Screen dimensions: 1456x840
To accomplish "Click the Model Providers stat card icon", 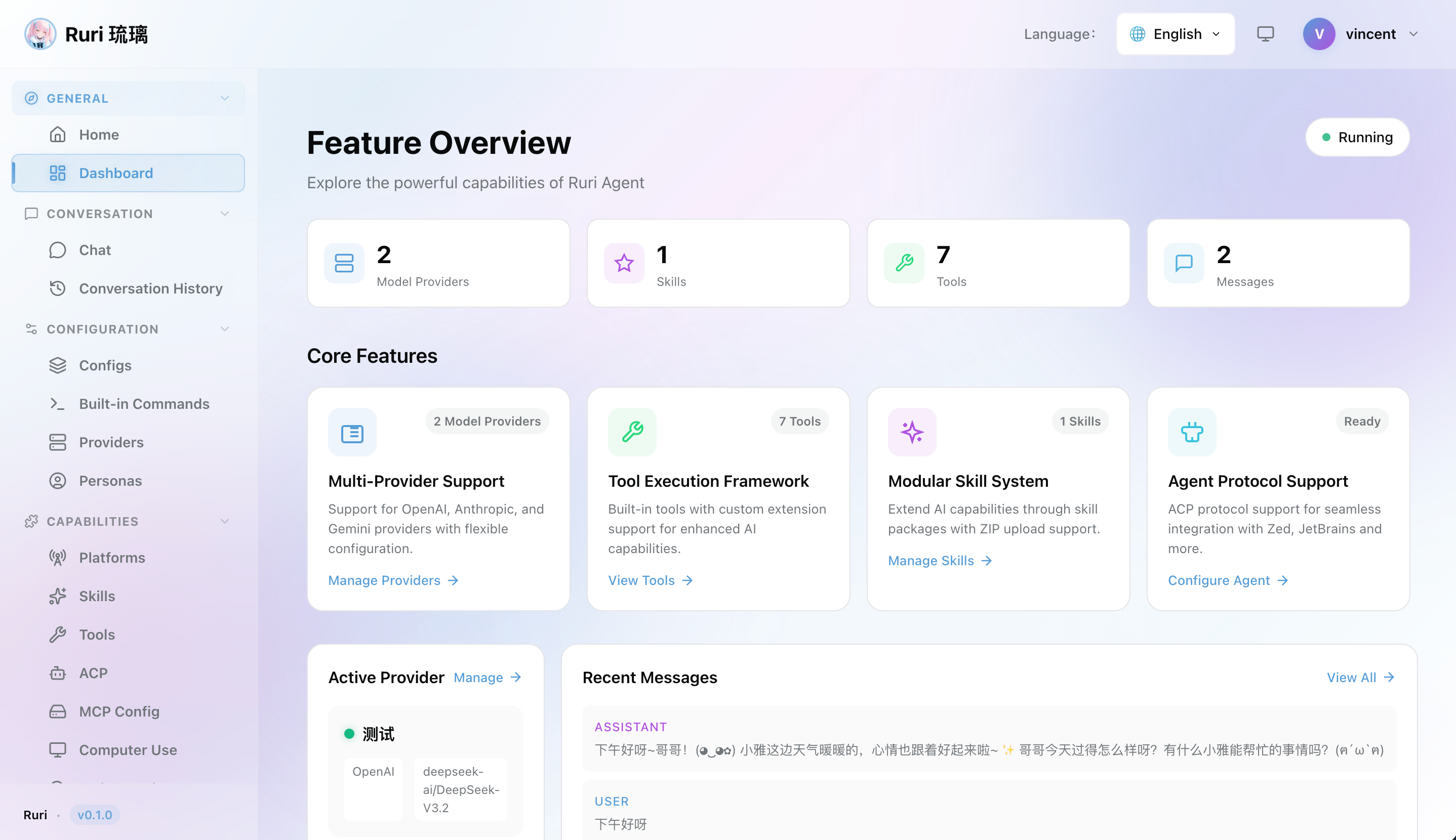I will coord(344,263).
